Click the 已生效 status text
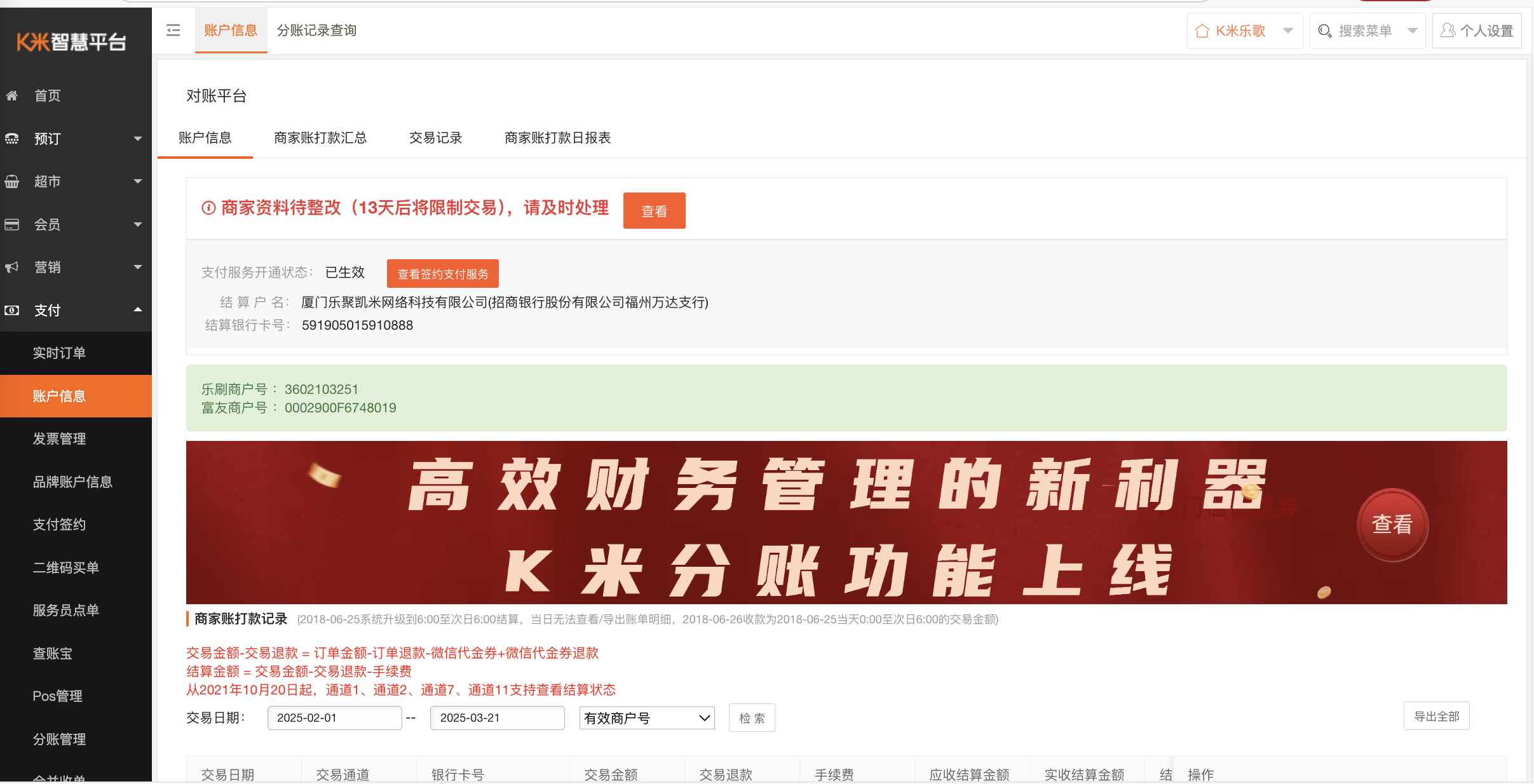 pos(345,273)
